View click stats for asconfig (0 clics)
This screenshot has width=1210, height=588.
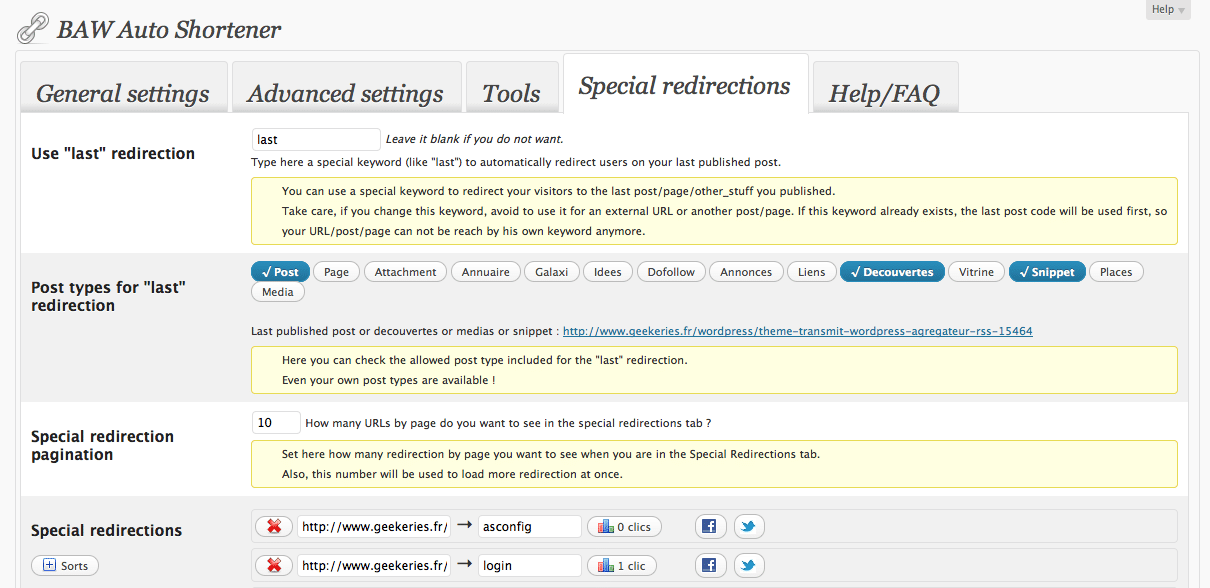point(622,527)
